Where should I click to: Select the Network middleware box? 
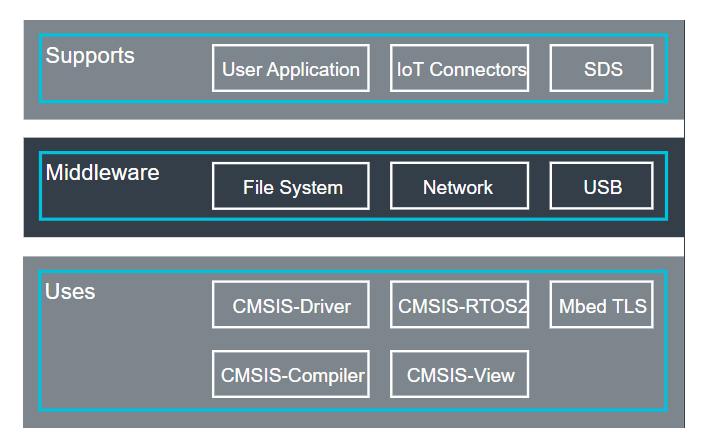click(x=460, y=187)
